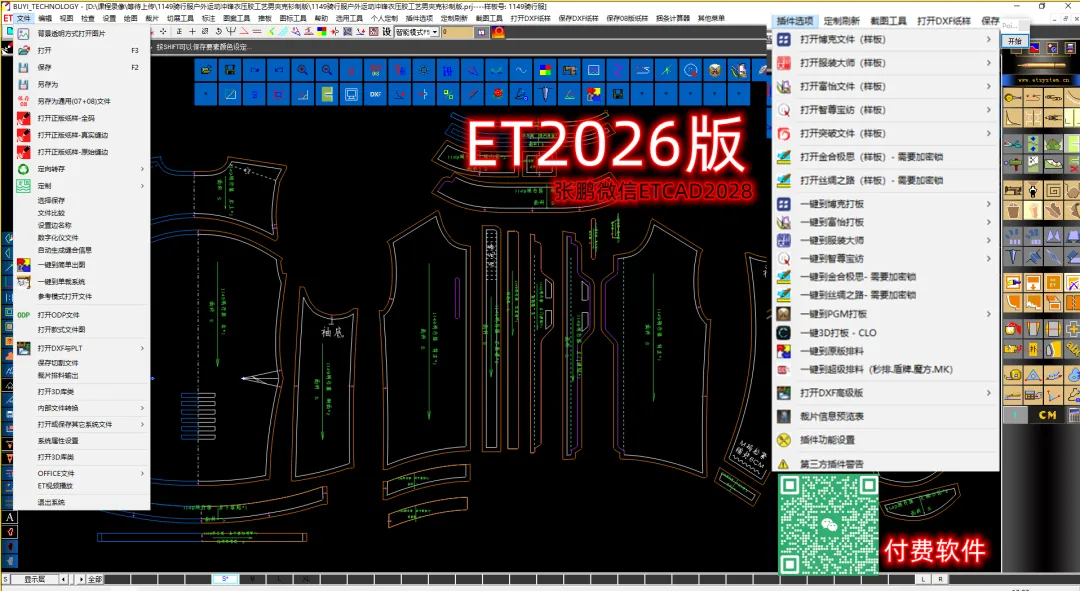Screen dimensions: 1080x591
Task: Click the 打开突破文件 red swirl icon
Action: click(x=784, y=134)
